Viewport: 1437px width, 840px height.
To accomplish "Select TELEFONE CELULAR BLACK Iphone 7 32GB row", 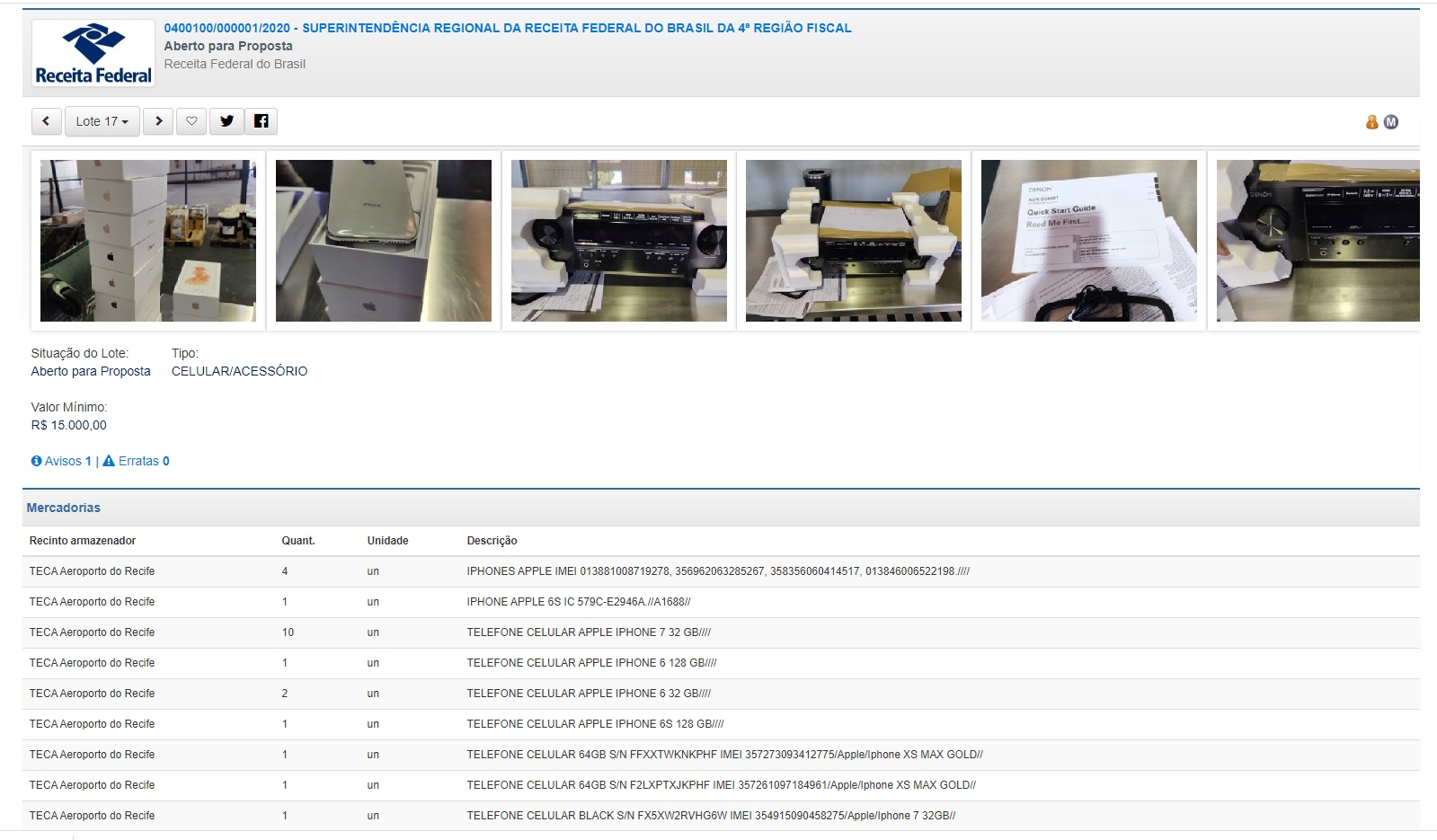I will tap(721, 816).
